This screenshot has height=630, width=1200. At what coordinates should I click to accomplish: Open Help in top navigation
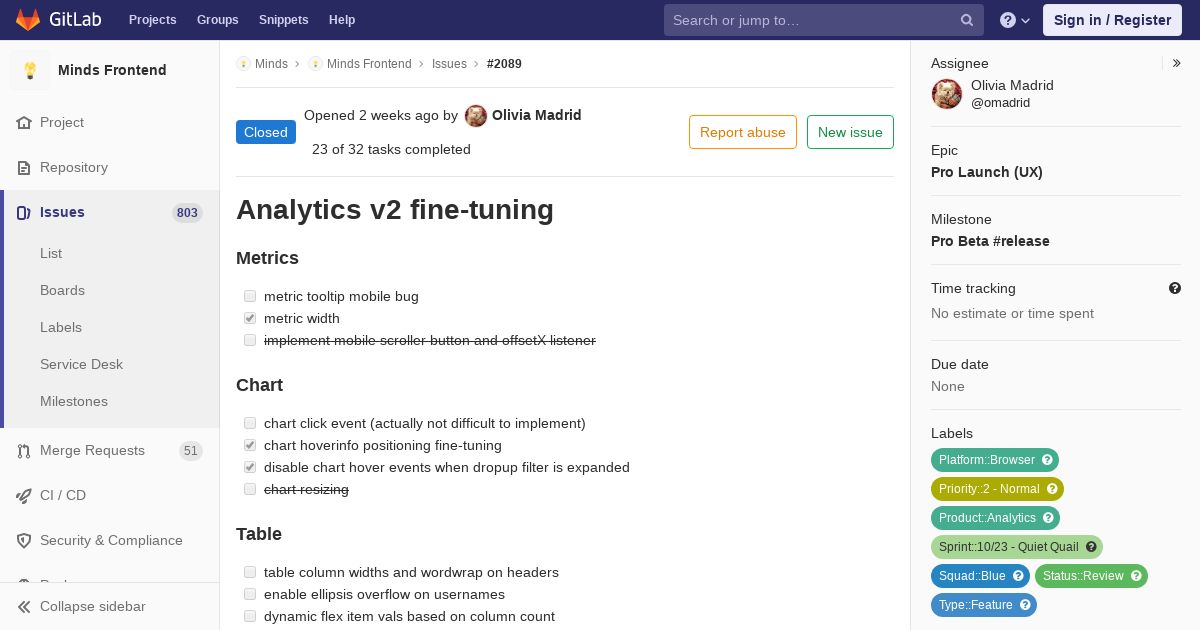342,20
